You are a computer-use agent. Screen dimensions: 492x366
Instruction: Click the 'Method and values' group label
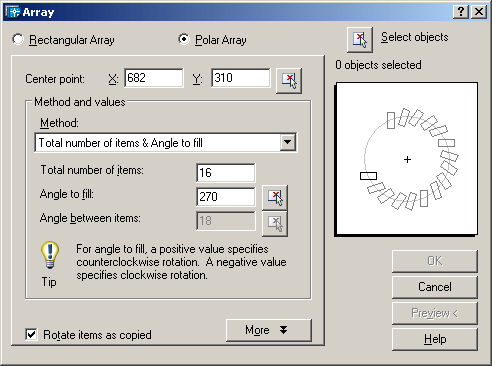click(80, 102)
